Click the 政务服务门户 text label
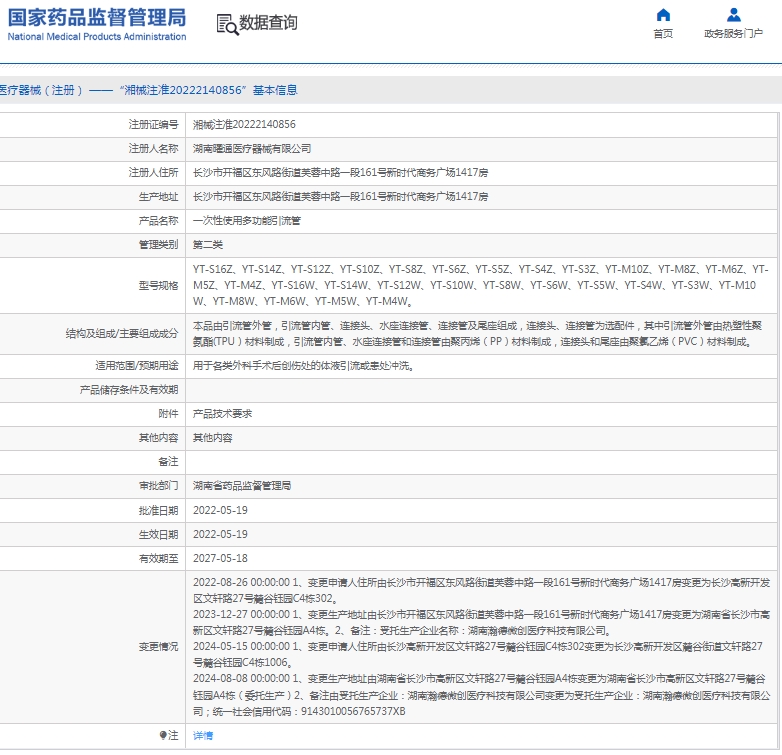This screenshot has height=755, width=782. tap(733, 33)
